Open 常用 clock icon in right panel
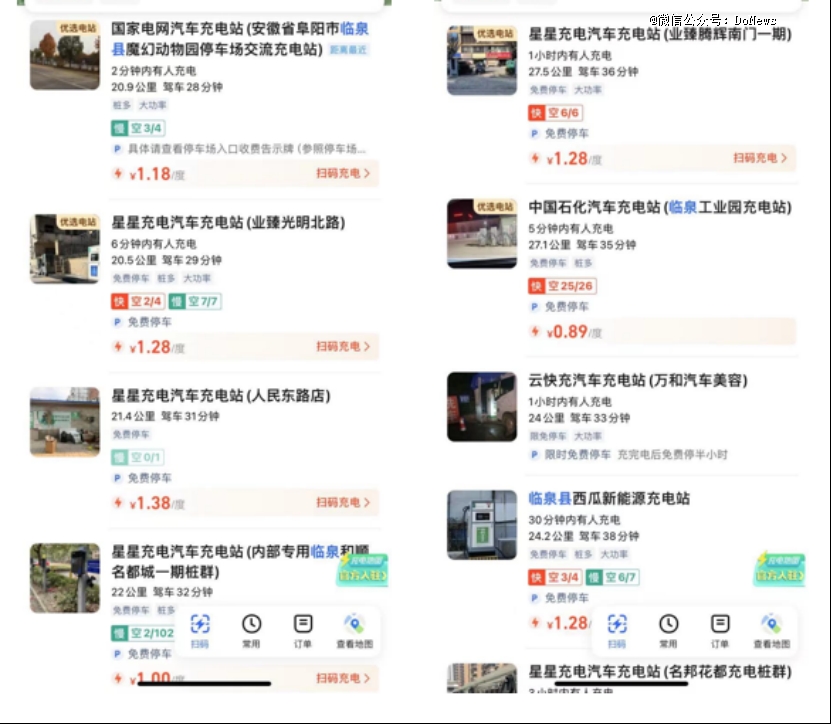 click(668, 631)
